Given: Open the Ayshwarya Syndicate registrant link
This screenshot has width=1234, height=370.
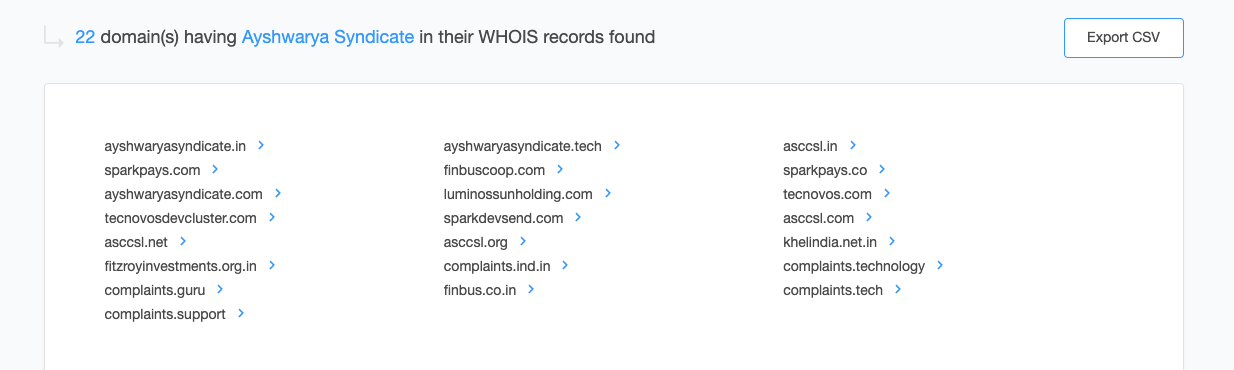Looking at the screenshot, I should pyautogui.click(x=328, y=37).
